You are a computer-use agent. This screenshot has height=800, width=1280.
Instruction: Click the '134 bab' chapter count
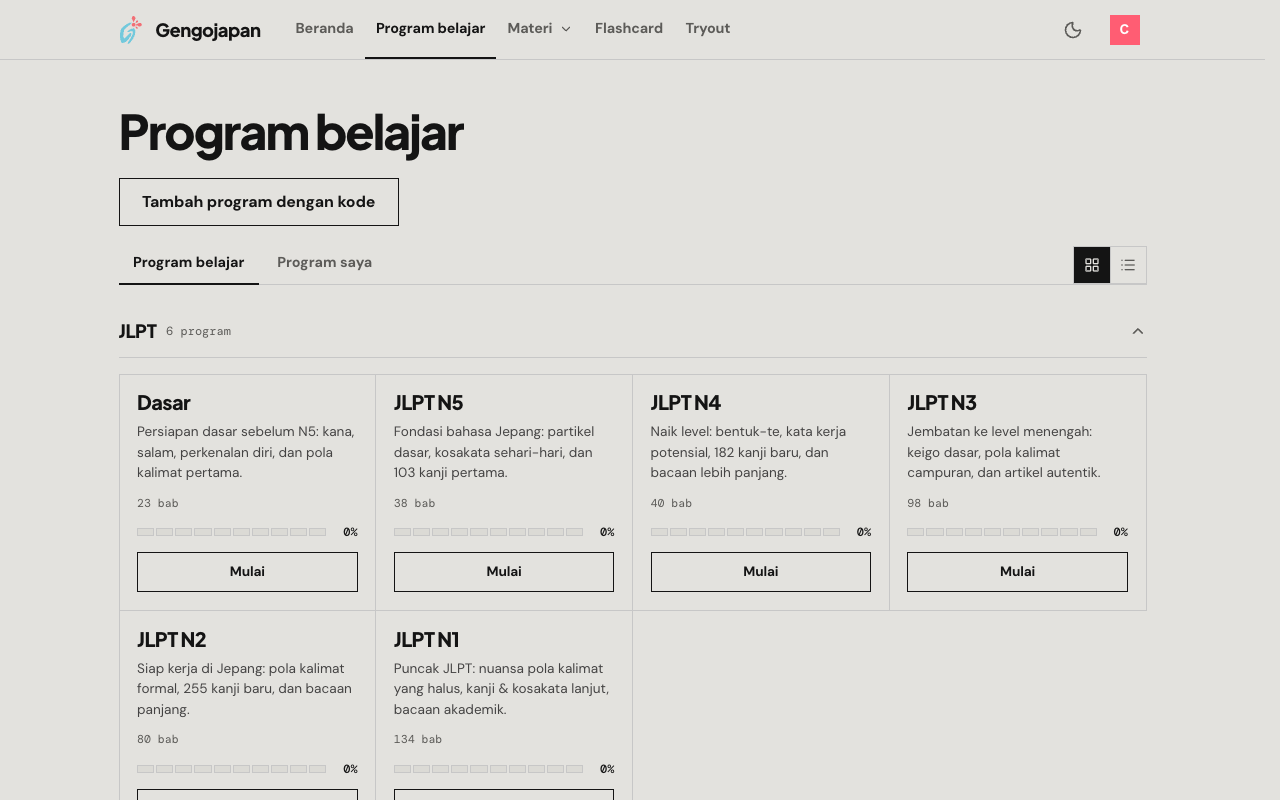point(418,740)
